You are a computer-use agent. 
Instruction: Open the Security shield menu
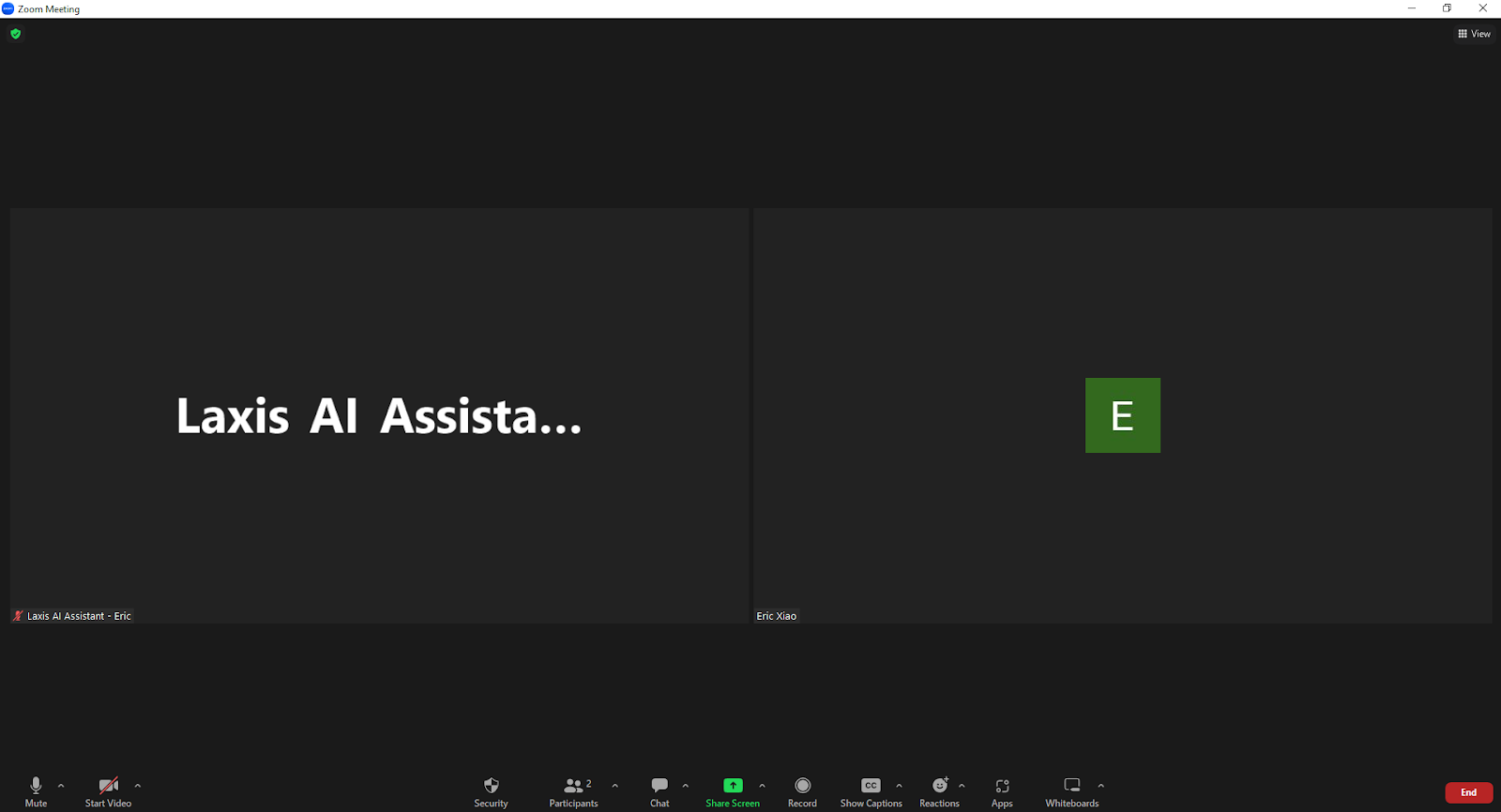click(x=491, y=791)
